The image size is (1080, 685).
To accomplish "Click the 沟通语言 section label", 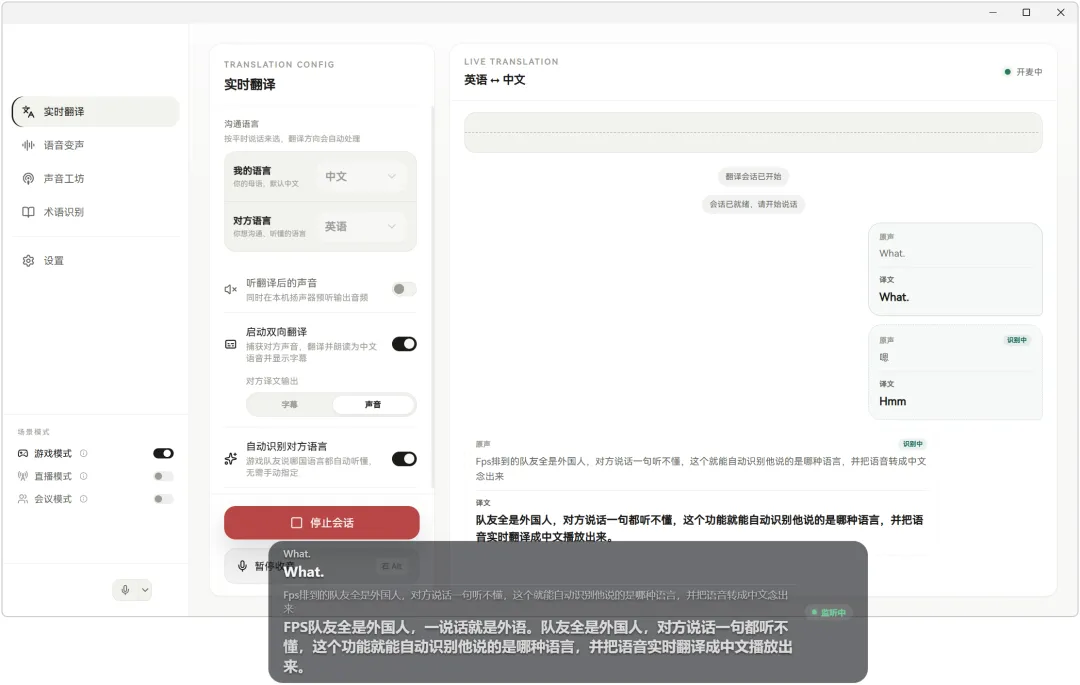I will [x=241, y=124].
